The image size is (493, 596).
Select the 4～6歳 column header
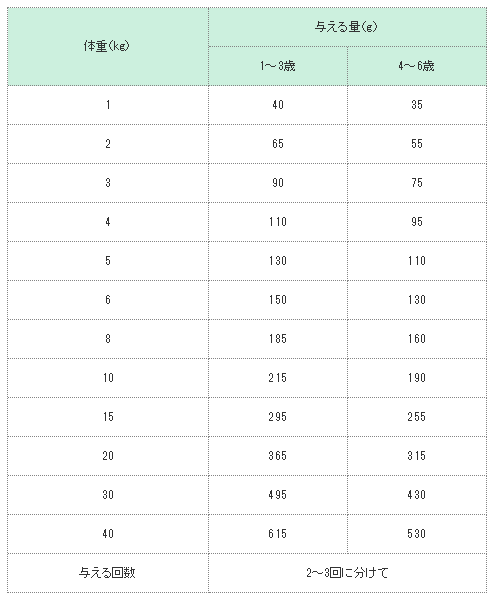point(417,66)
